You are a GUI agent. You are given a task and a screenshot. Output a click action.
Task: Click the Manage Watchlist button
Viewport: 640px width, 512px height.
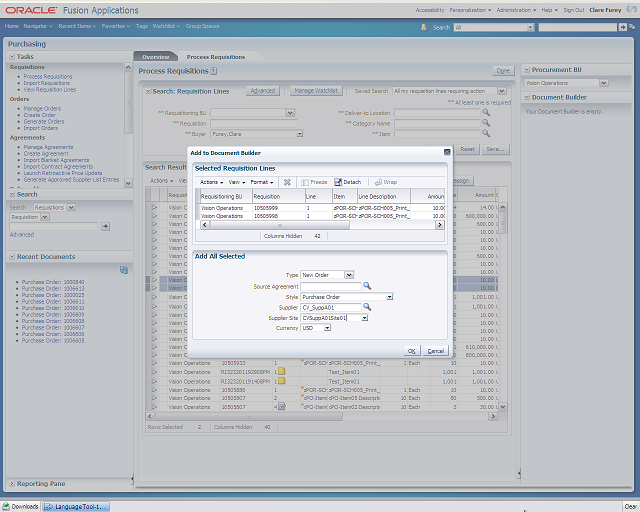tap(316, 91)
